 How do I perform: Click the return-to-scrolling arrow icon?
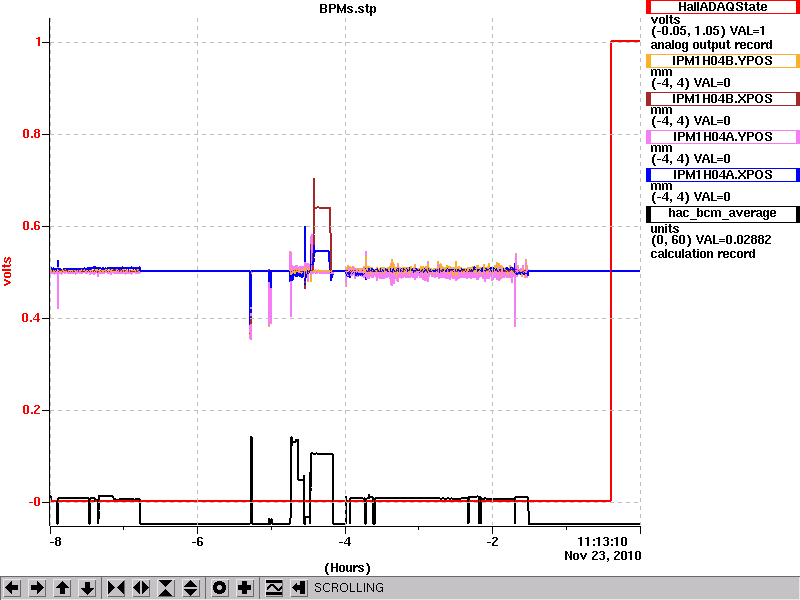(x=298, y=588)
